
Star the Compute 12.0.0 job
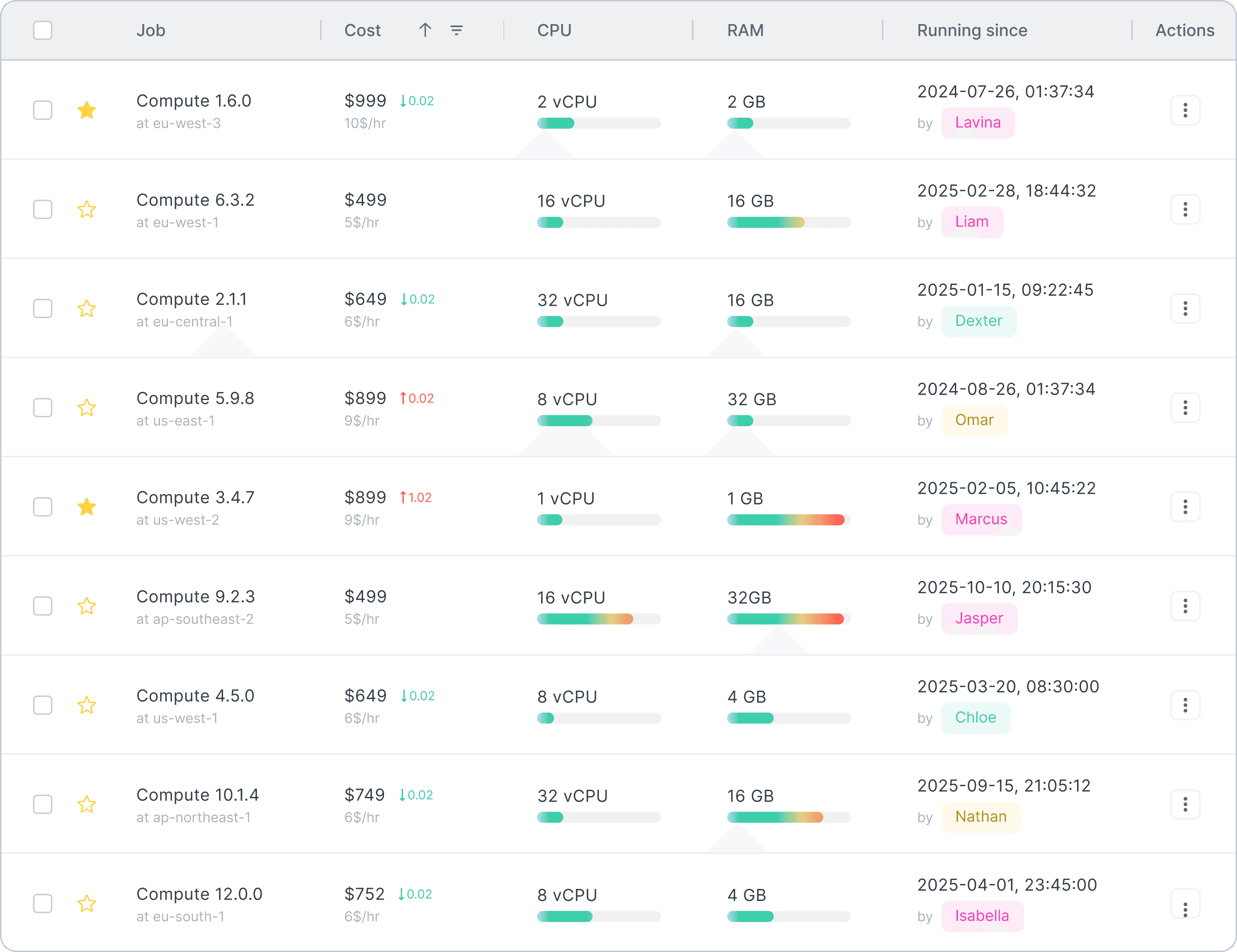pyautogui.click(x=87, y=903)
